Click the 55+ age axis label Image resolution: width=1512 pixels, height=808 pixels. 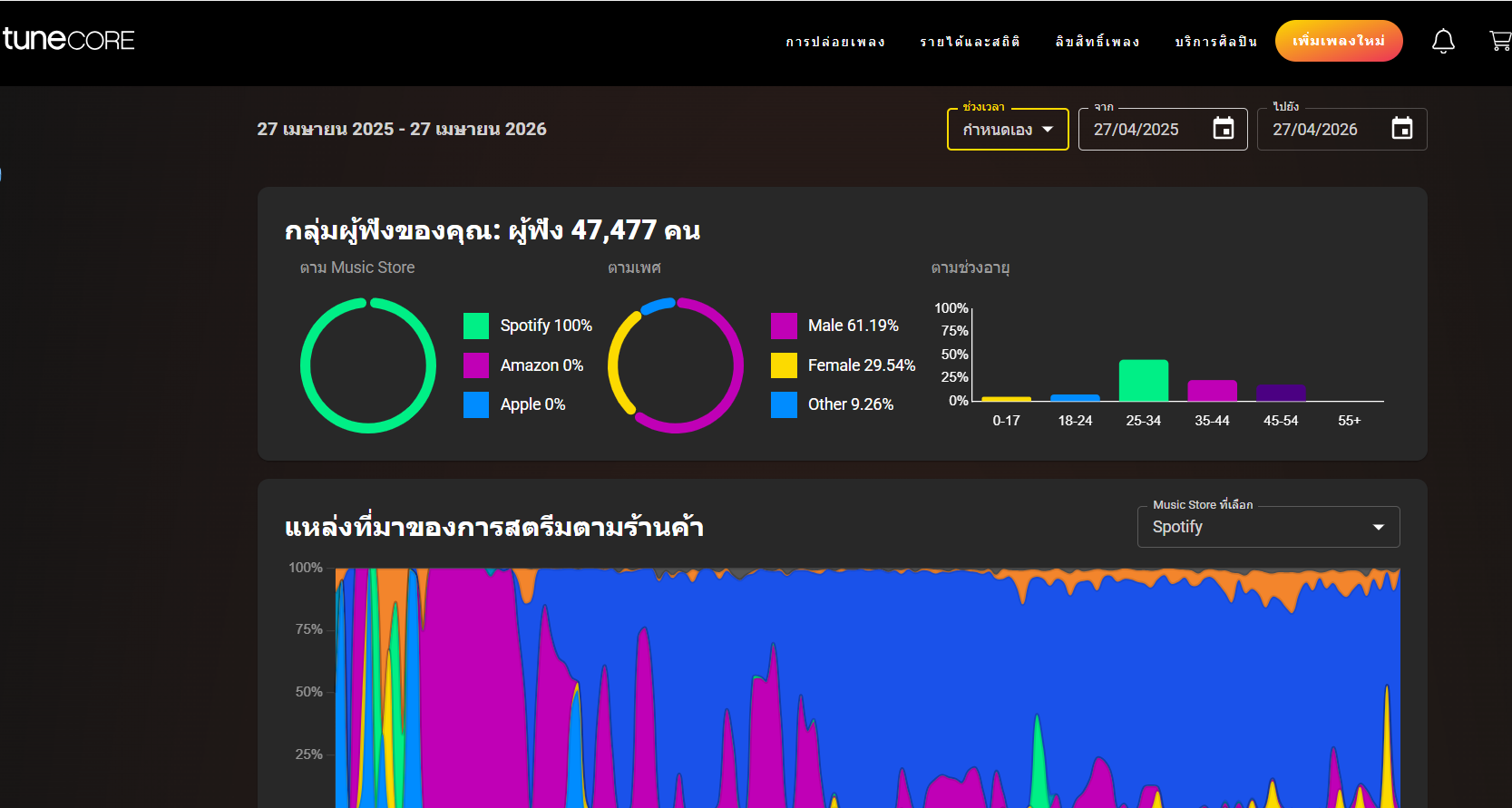(1349, 421)
